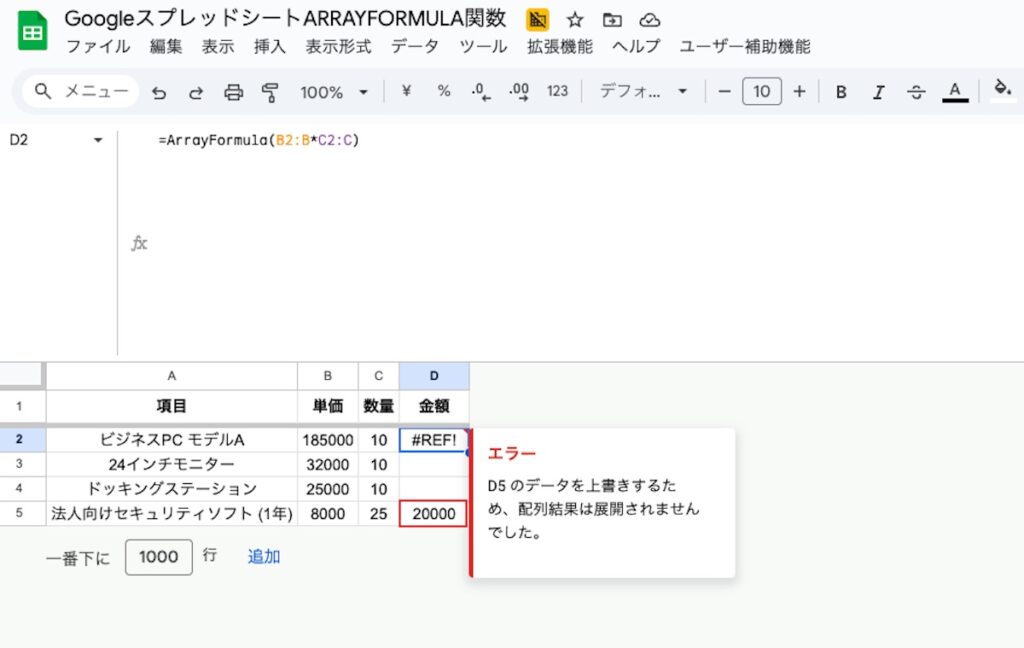Move document to a folder icon

click(x=612, y=20)
